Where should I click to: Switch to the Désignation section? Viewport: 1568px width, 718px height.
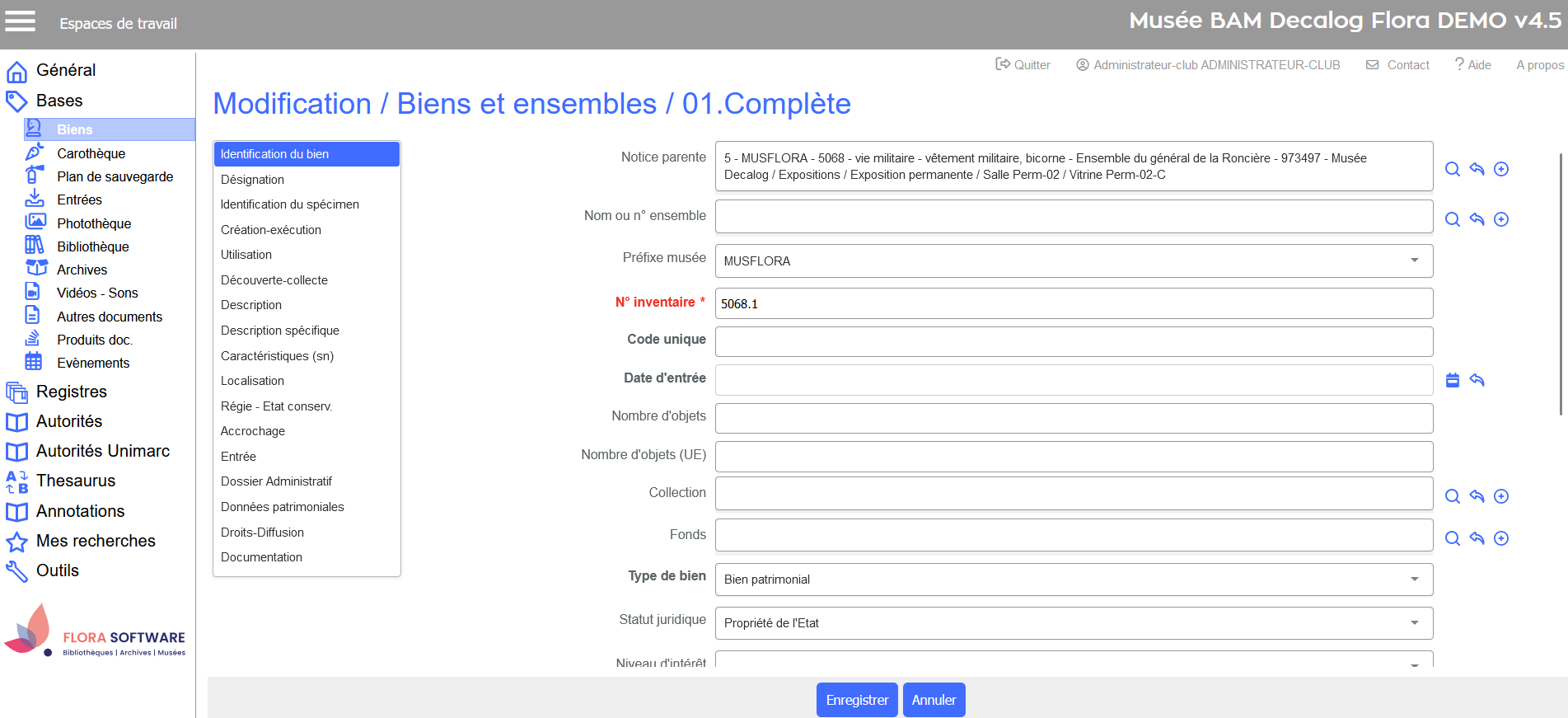tap(252, 180)
